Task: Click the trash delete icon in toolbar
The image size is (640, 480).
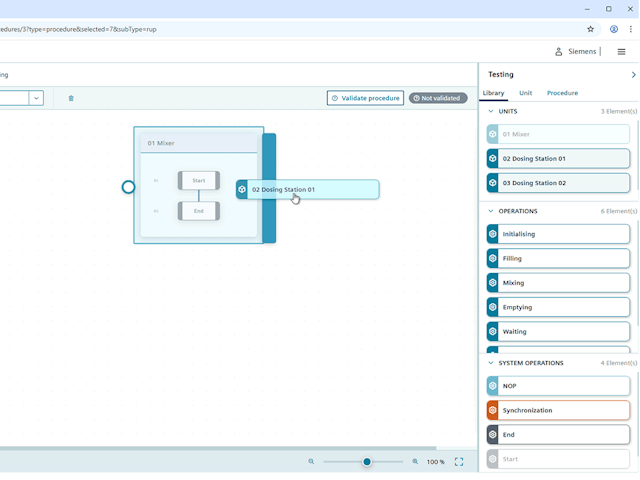Action: 71,98
